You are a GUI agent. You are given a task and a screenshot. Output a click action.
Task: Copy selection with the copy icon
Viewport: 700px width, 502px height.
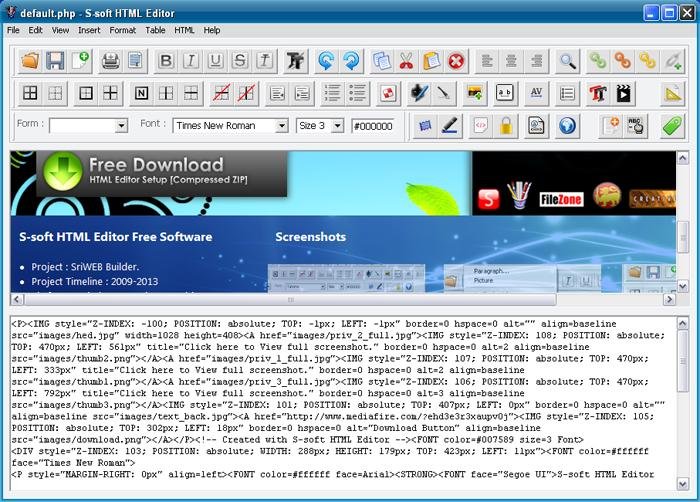tap(381, 60)
